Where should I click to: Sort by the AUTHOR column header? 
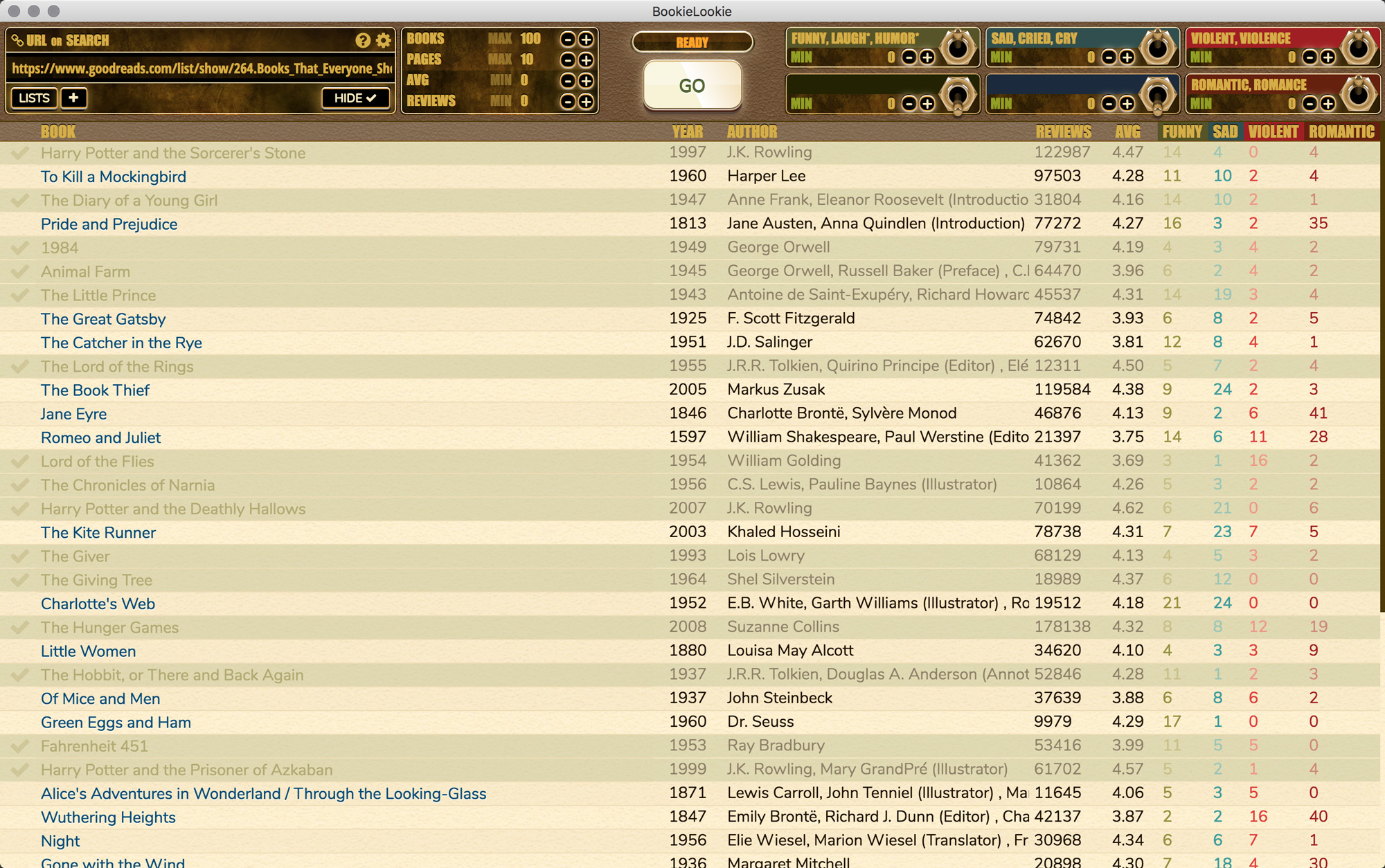pyautogui.click(x=752, y=132)
